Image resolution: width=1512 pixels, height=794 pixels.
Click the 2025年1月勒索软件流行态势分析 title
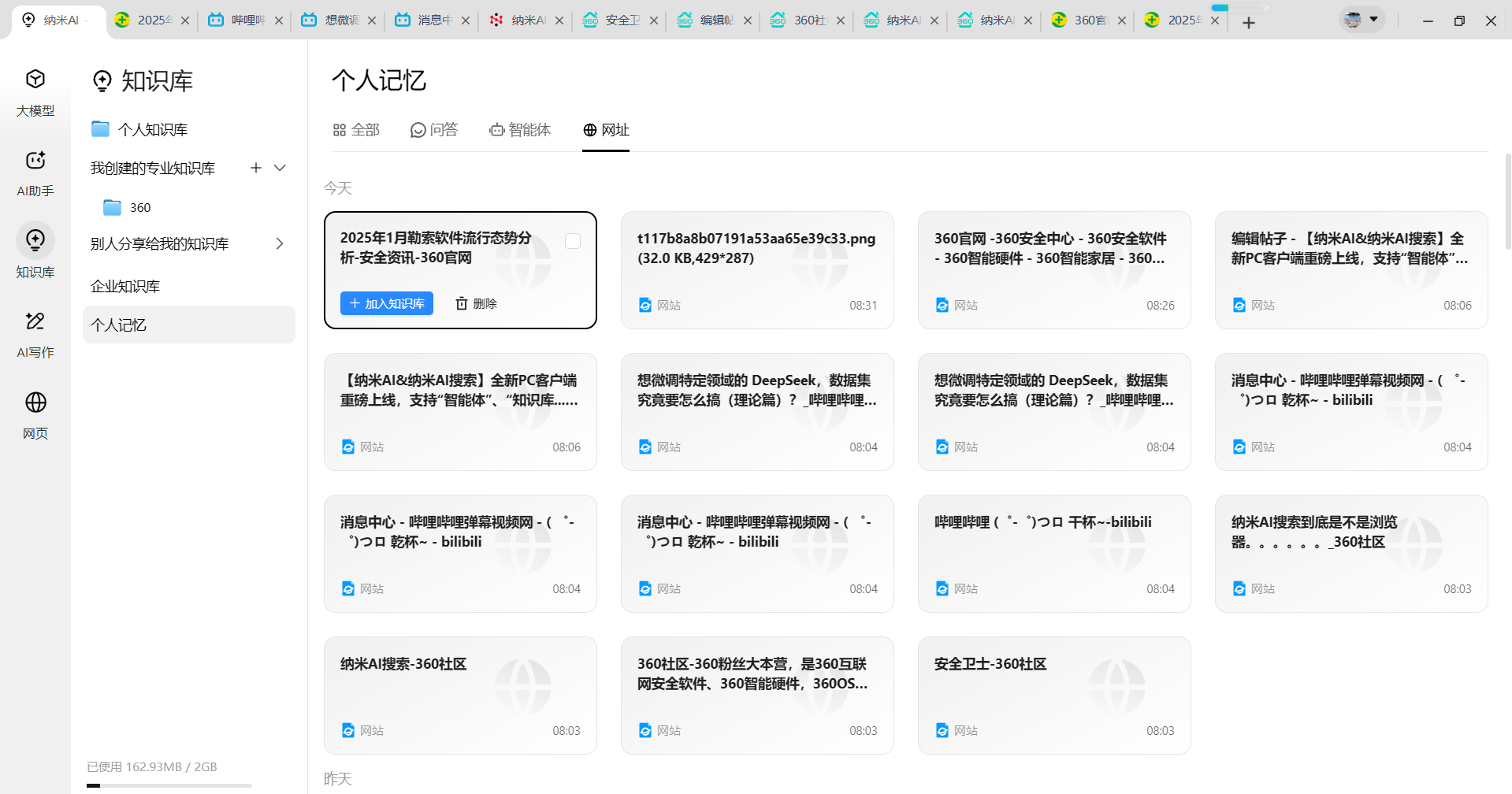click(x=436, y=247)
